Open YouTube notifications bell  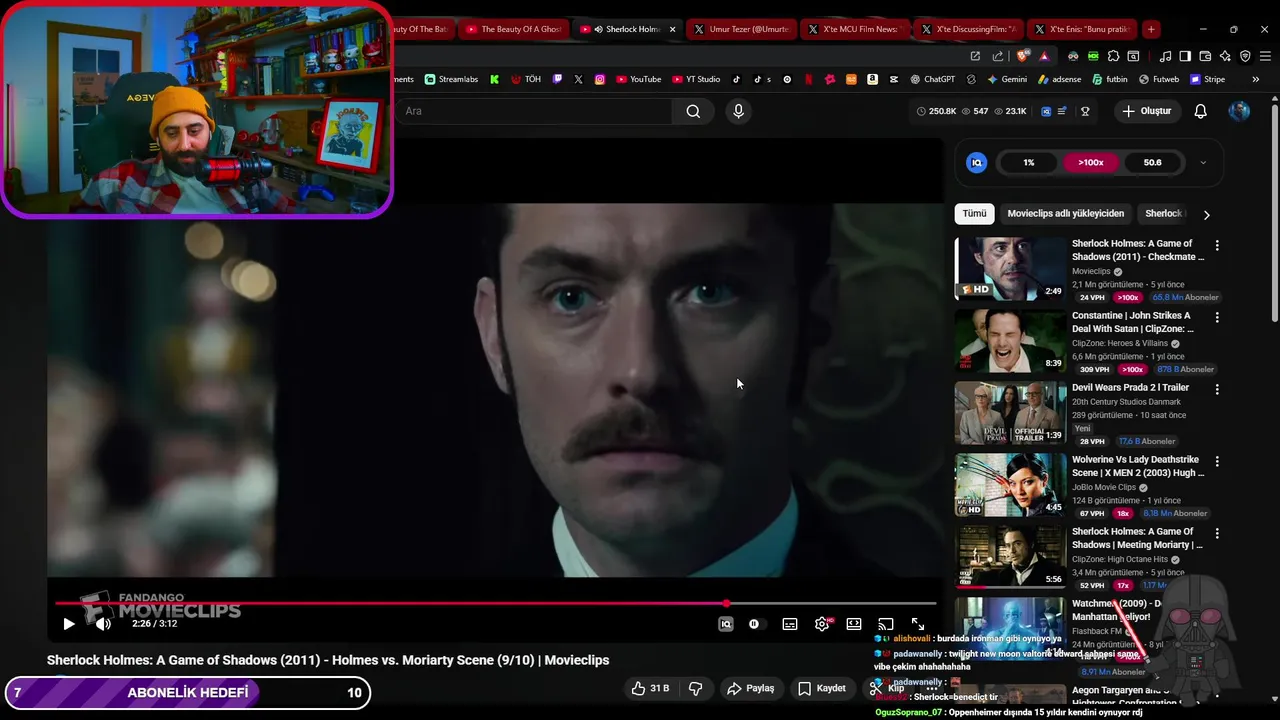click(1200, 111)
